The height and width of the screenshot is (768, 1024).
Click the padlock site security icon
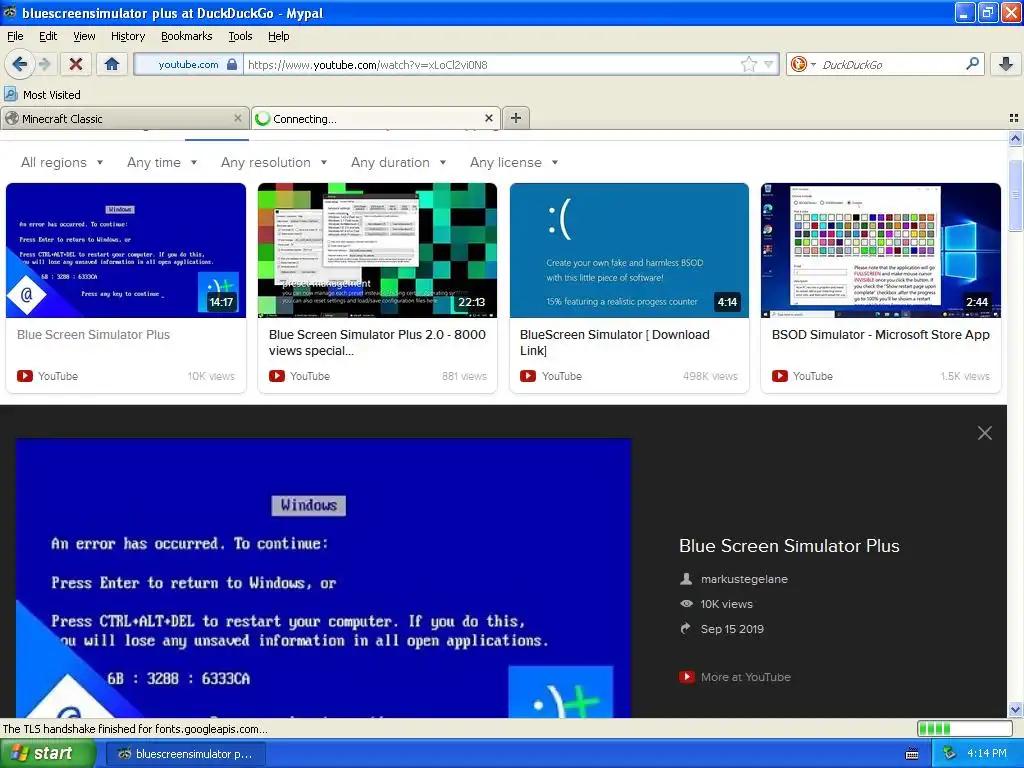(x=232, y=64)
